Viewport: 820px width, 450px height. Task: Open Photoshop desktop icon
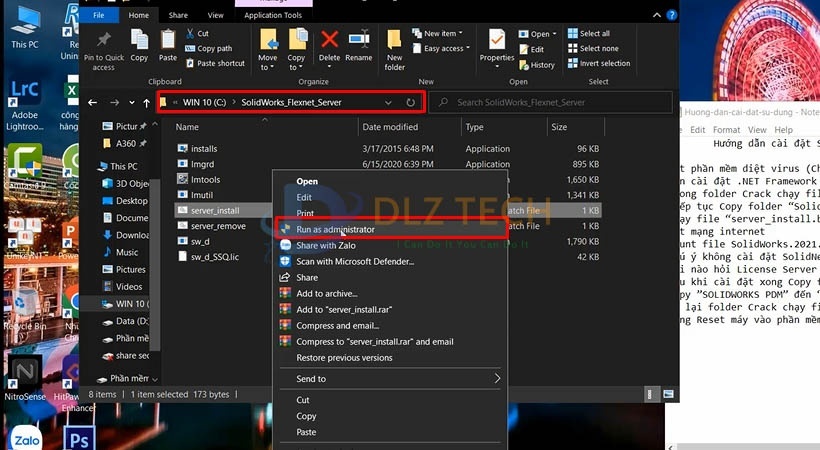(79, 440)
